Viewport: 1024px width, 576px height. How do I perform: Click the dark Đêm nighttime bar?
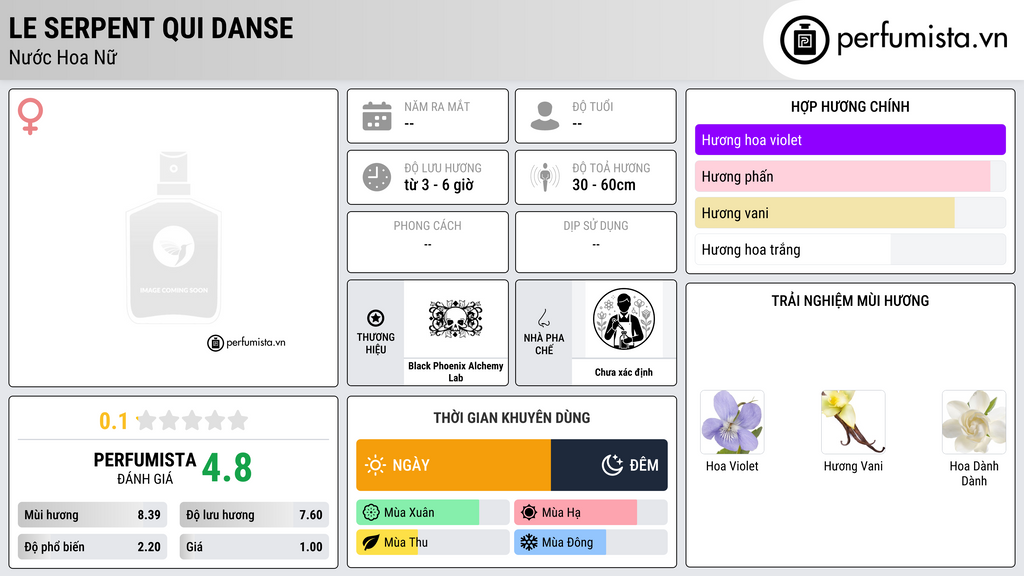coord(609,465)
